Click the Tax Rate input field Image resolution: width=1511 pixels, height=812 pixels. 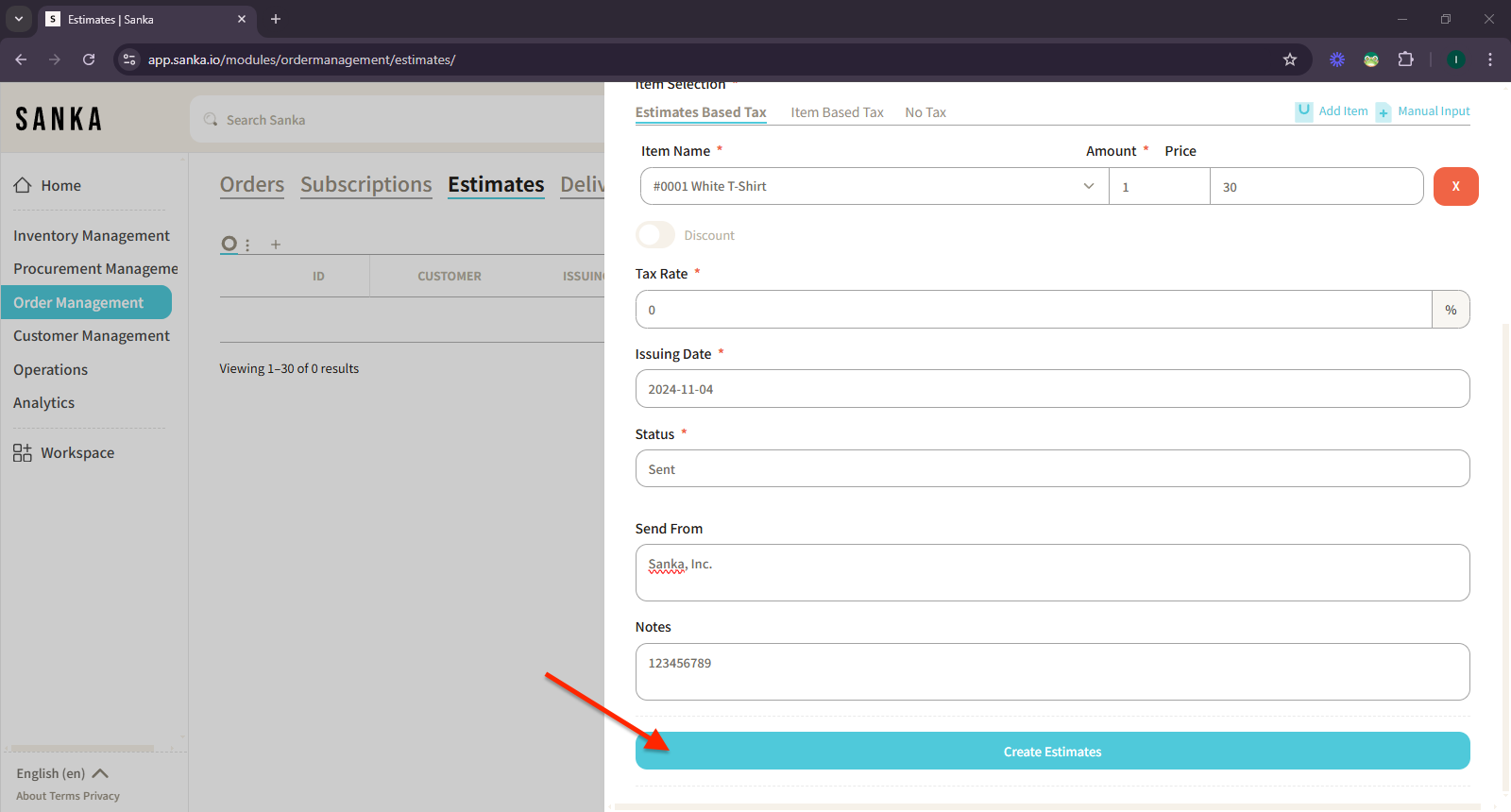pos(1033,310)
